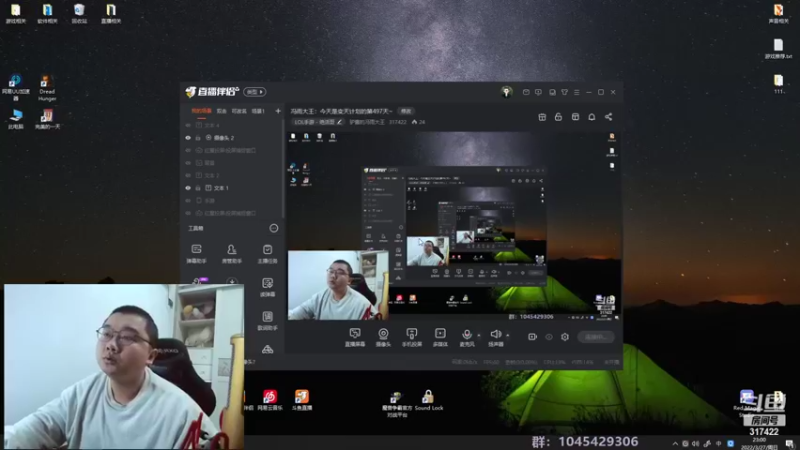Click the room number 317422 in header
This screenshot has width=800, height=450.
click(x=397, y=122)
